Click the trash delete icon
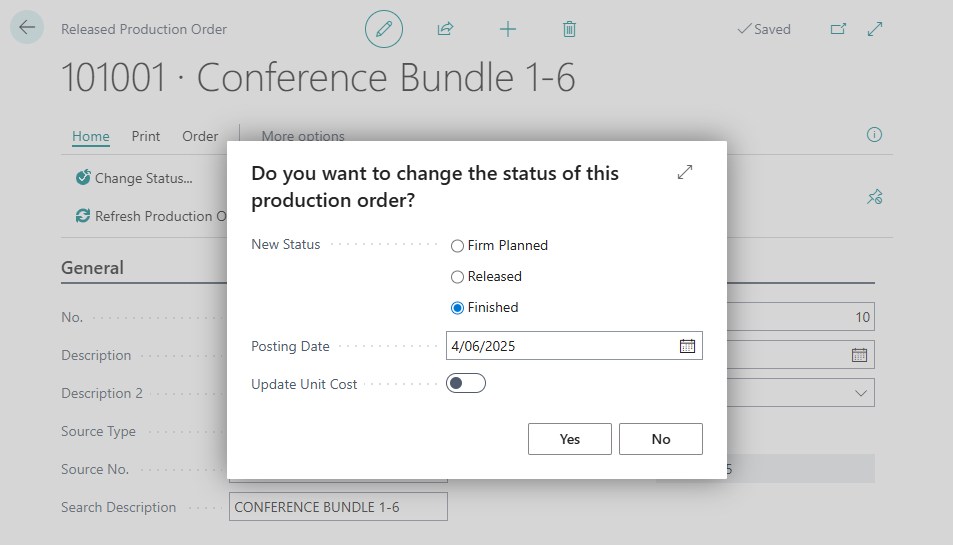The image size is (953, 545). point(569,29)
